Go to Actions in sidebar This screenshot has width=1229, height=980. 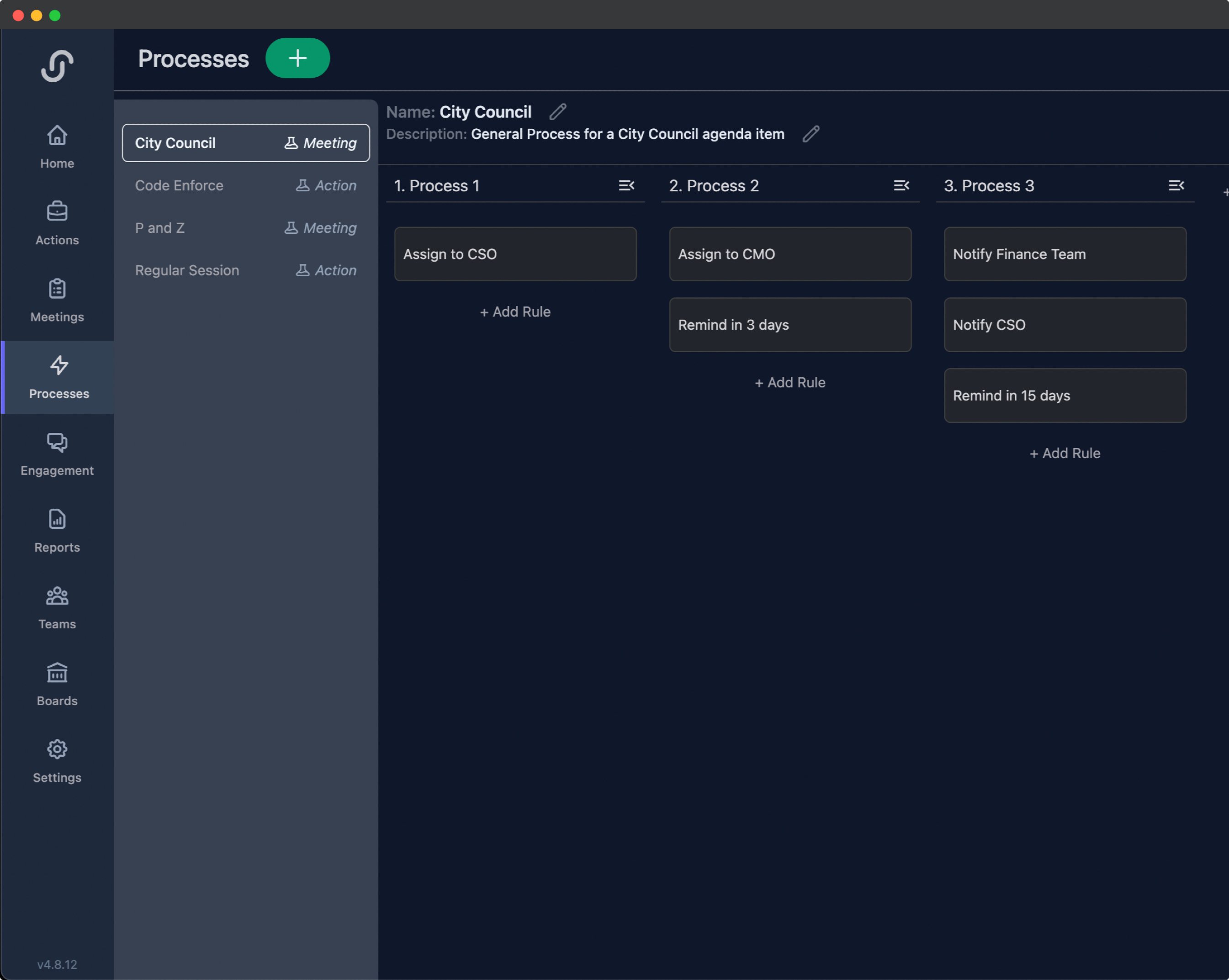tap(57, 223)
